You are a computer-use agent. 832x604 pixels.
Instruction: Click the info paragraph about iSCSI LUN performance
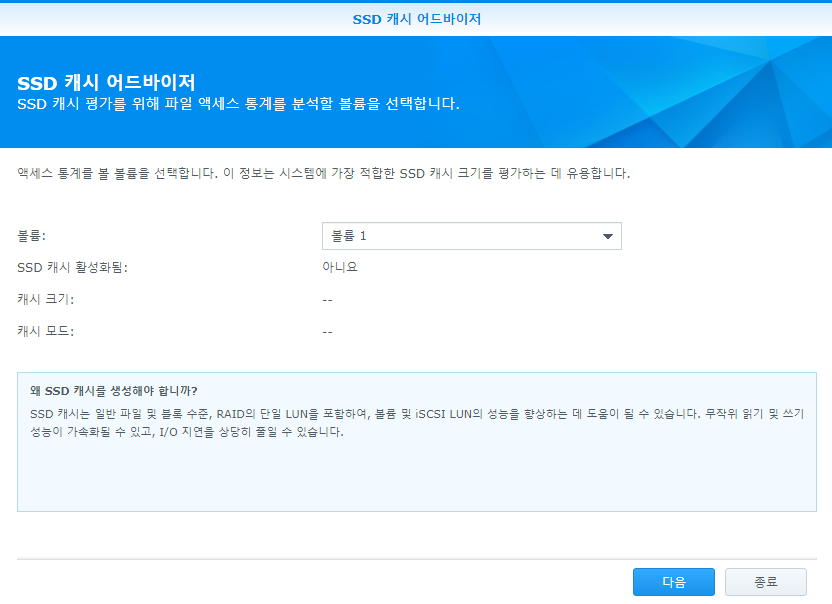point(417,422)
